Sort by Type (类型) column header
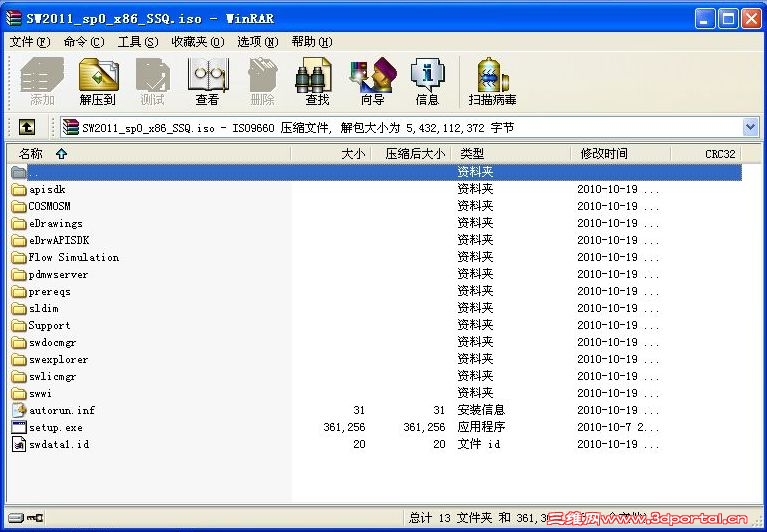The height and width of the screenshot is (532, 767). click(x=511, y=154)
